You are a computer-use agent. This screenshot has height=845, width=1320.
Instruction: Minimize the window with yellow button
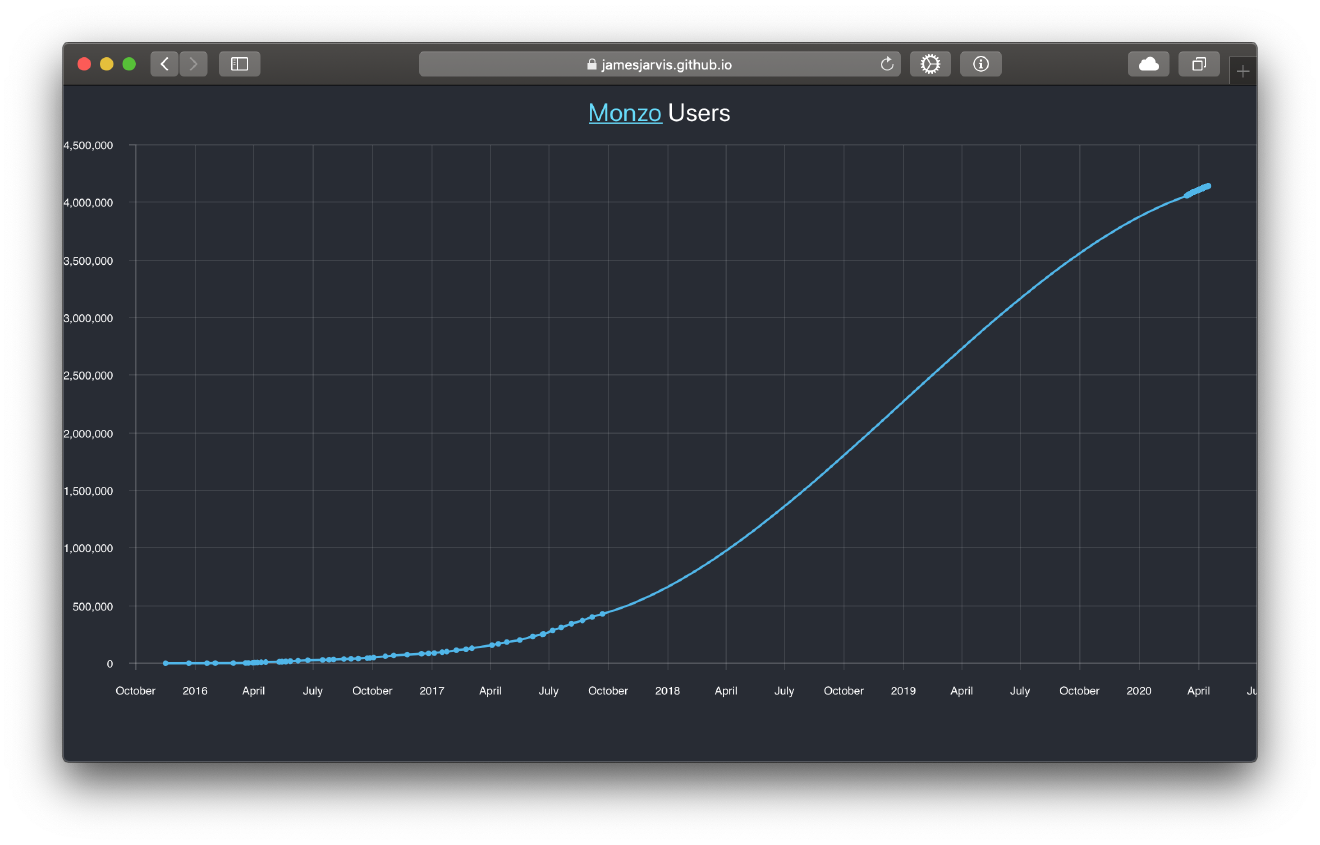click(x=107, y=64)
